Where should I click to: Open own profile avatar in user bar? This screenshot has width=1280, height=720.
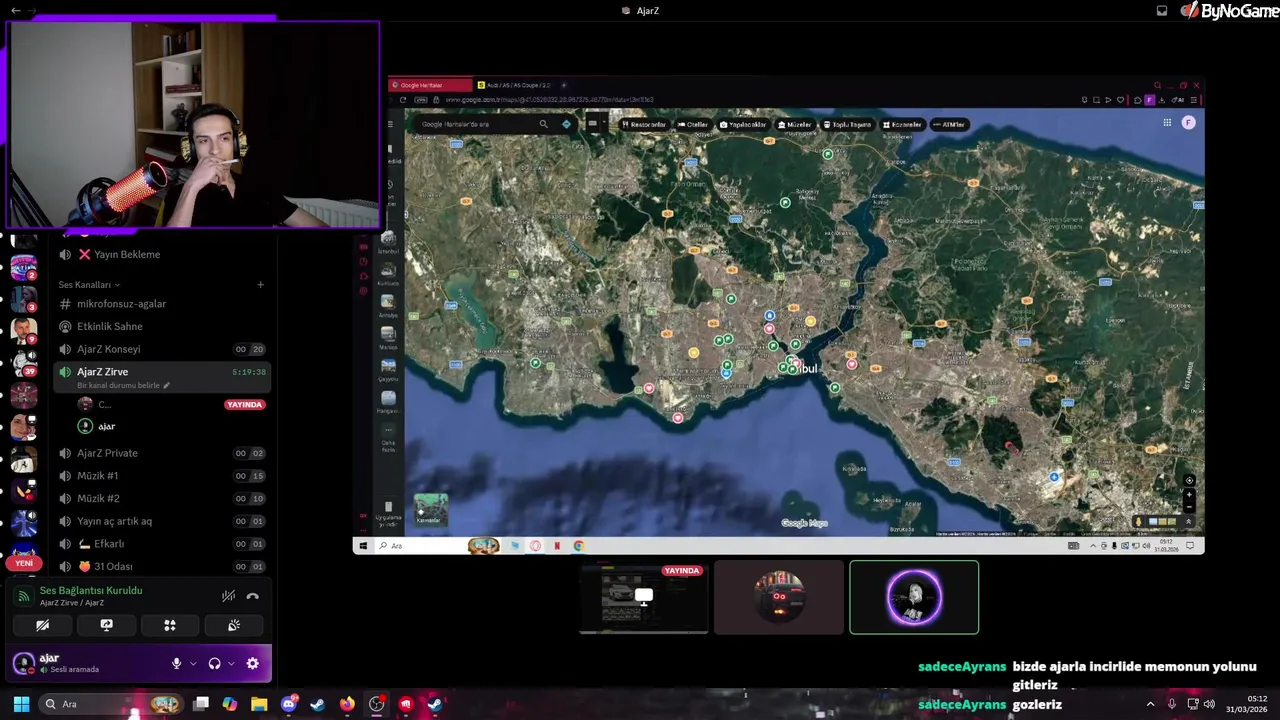click(23, 663)
